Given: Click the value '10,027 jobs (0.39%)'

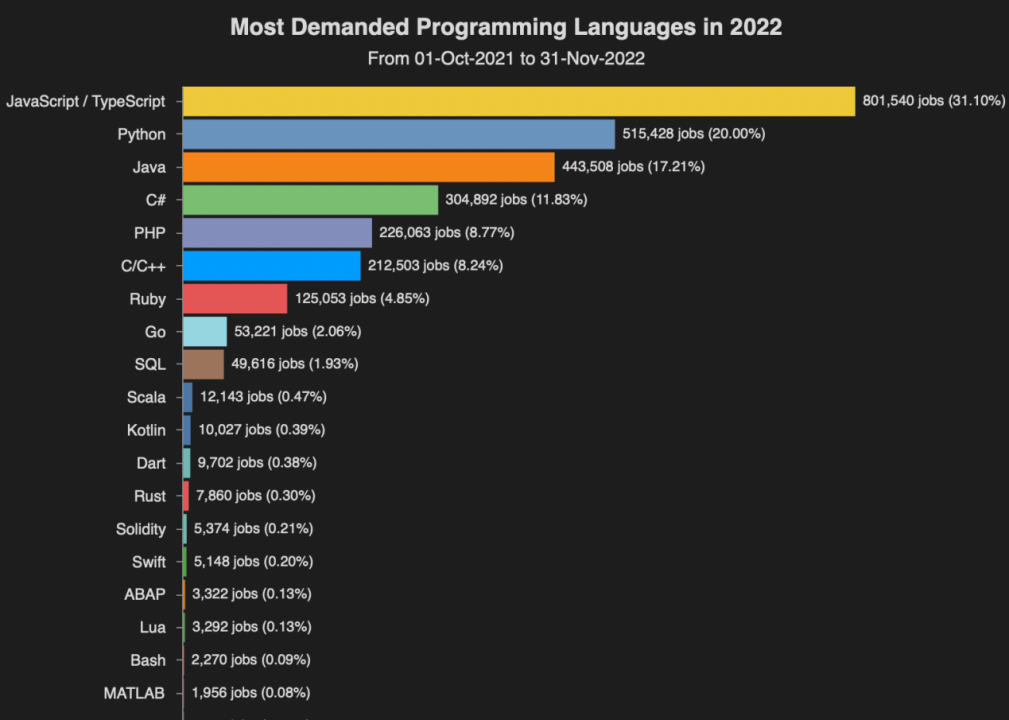Looking at the screenshot, I should (x=261, y=430).
